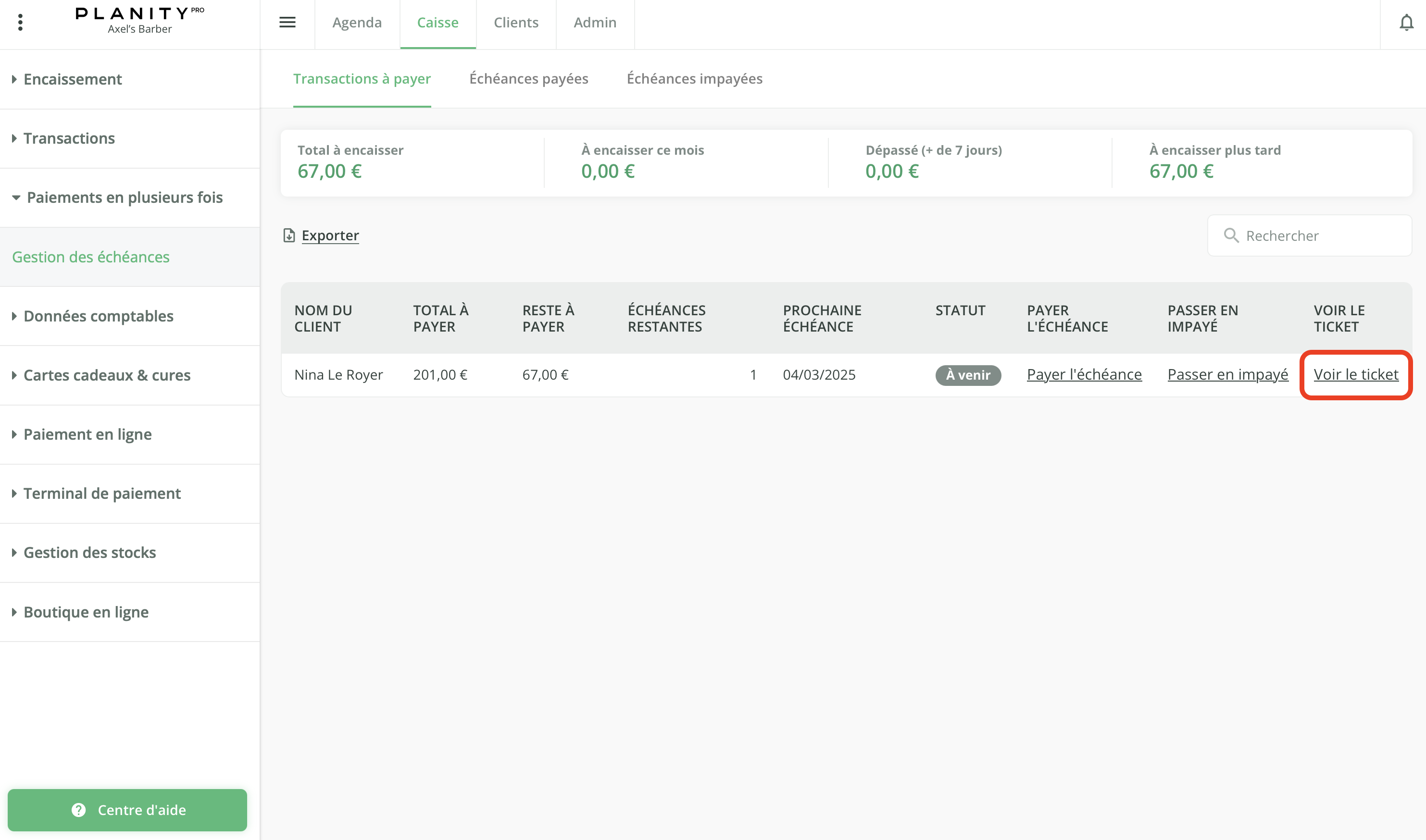The height and width of the screenshot is (840, 1426).
Task: Expand the Transactions sidebar section
Action: 69,139
